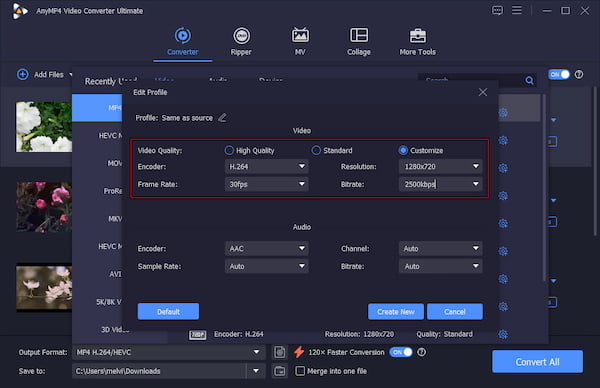Click the gear icon beside the Channel row
Viewport: 600px width, 388px height.
tap(503, 251)
